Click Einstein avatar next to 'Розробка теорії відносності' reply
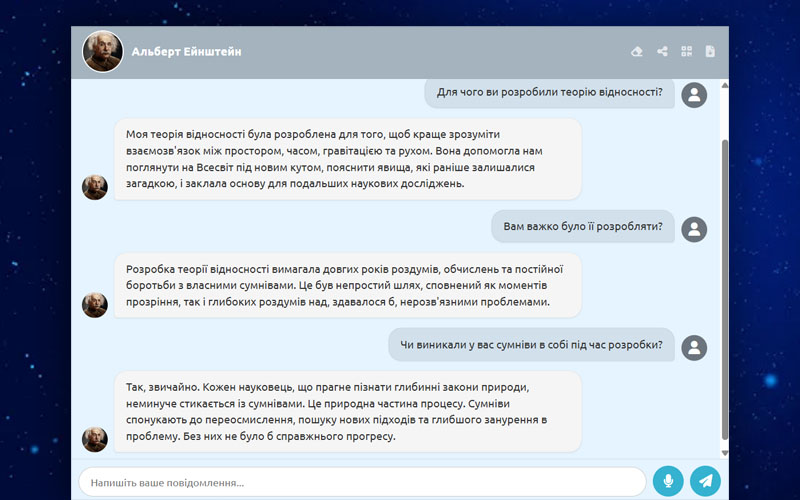 tap(95, 305)
